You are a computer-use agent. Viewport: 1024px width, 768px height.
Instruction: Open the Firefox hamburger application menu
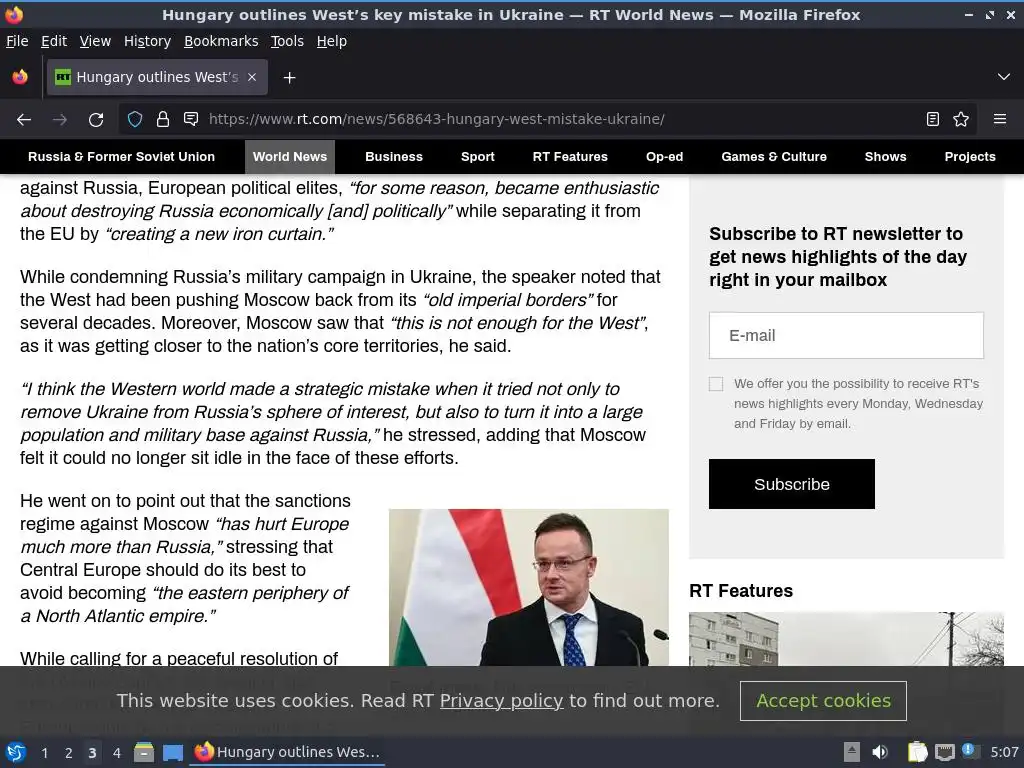1000,120
